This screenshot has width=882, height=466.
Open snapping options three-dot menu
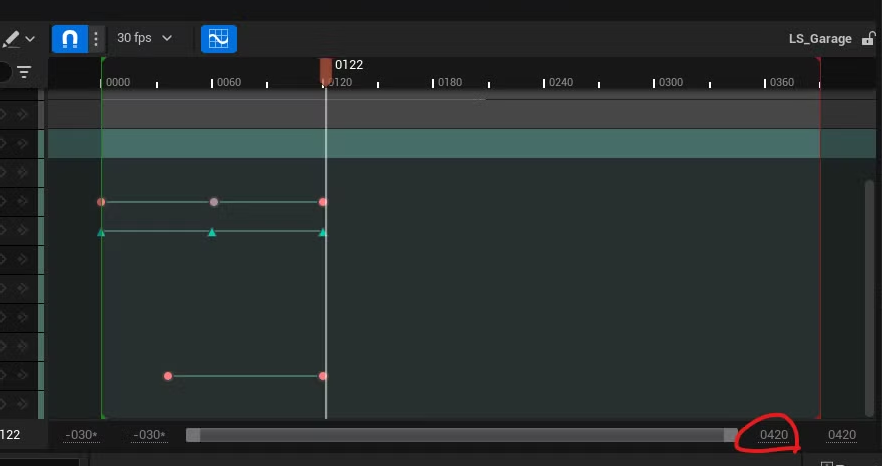(x=96, y=39)
